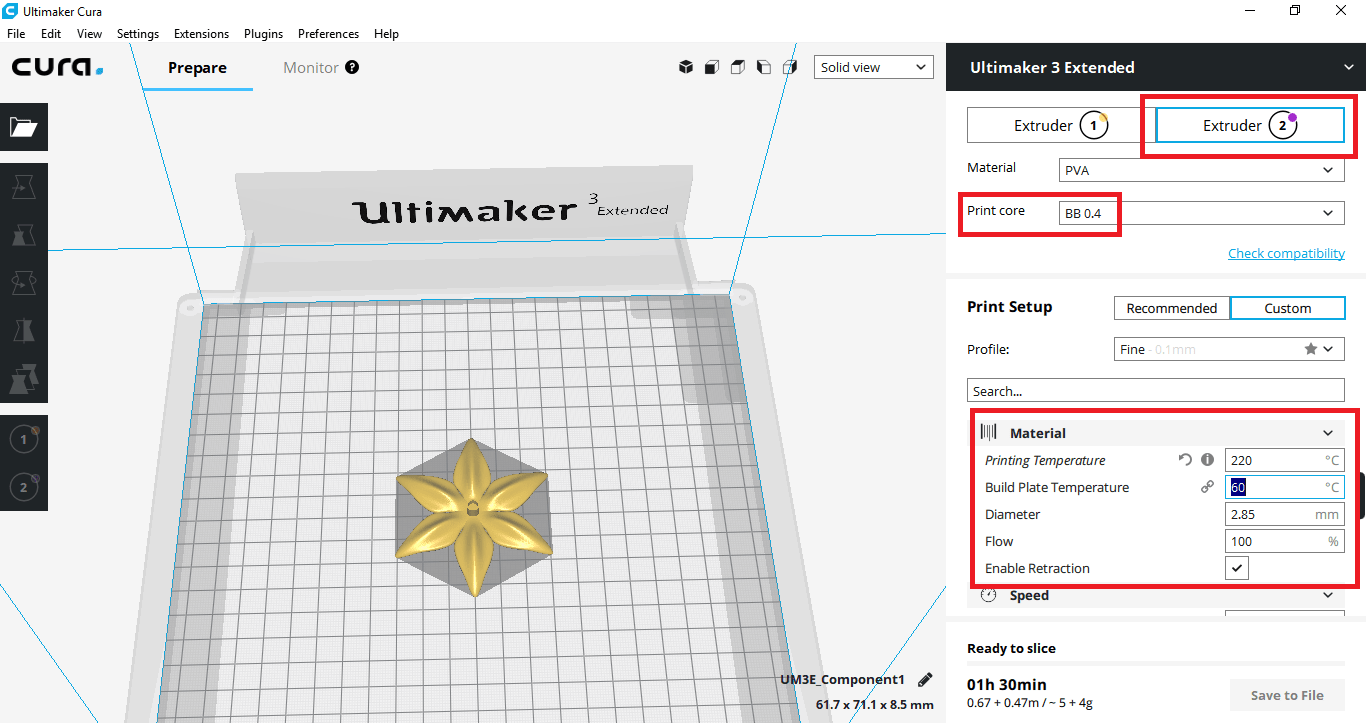Choose extruder 2 in left toolbar
This screenshot has height=723, width=1366.
(x=23, y=487)
